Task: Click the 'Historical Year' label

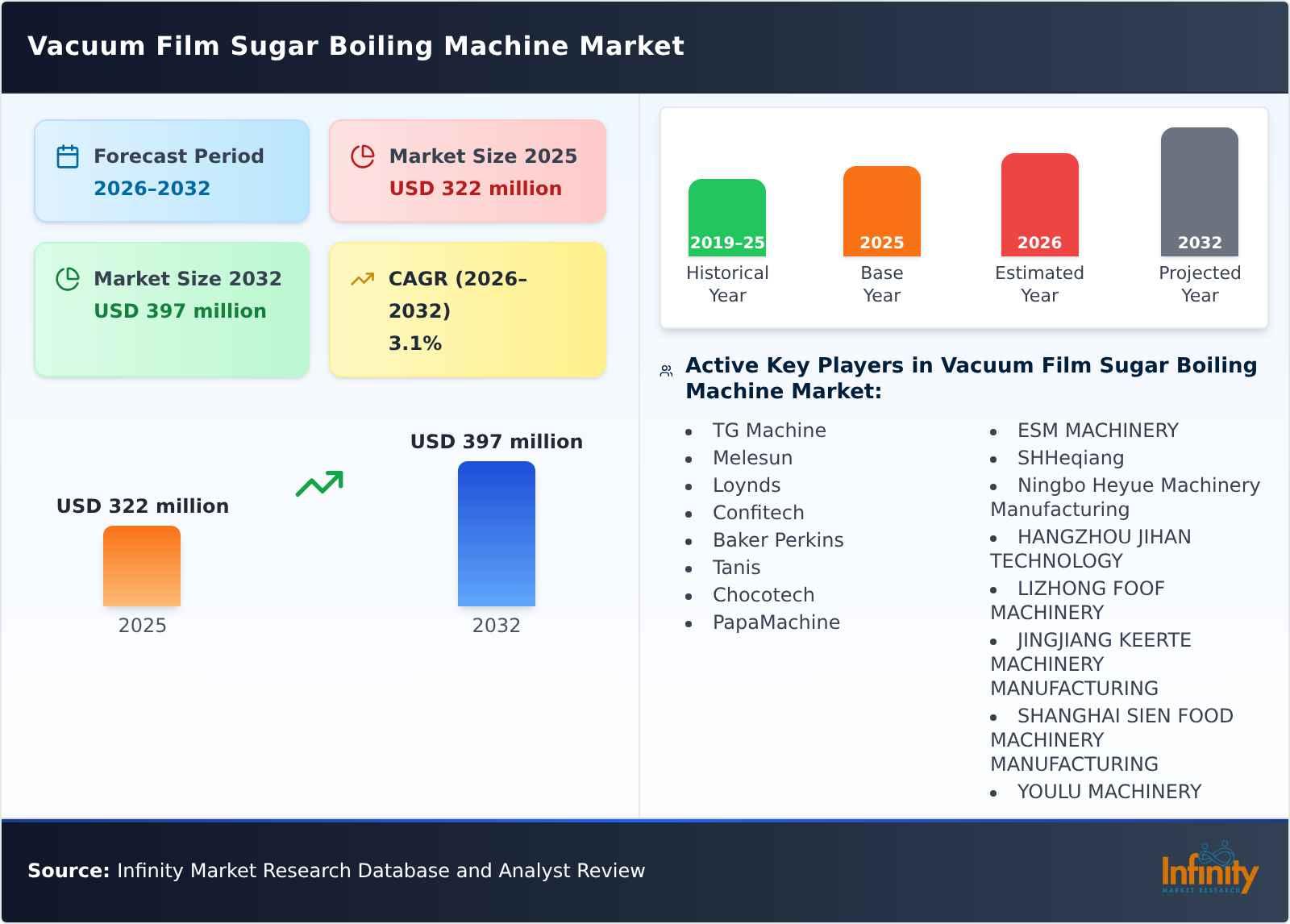Action: pos(727,285)
